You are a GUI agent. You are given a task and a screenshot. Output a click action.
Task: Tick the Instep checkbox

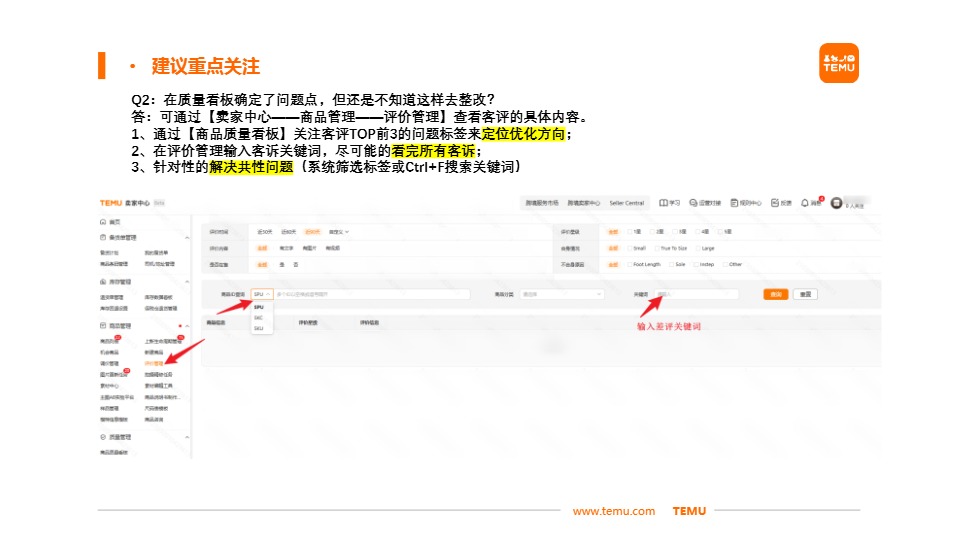[696, 264]
